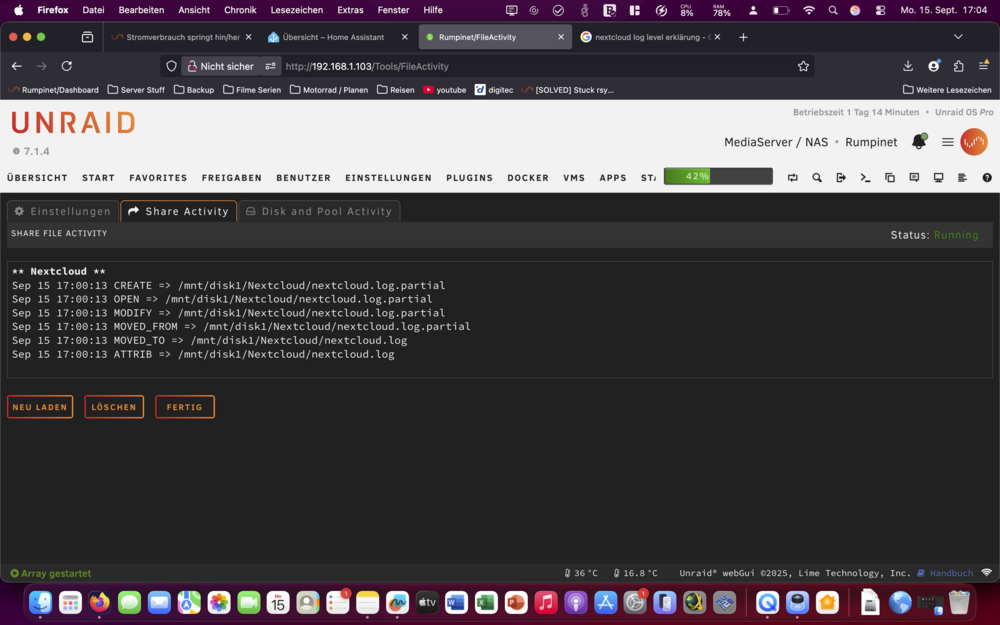Click the orange Unraid account avatar
Viewport: 1000px width, 625px height.
974,142
